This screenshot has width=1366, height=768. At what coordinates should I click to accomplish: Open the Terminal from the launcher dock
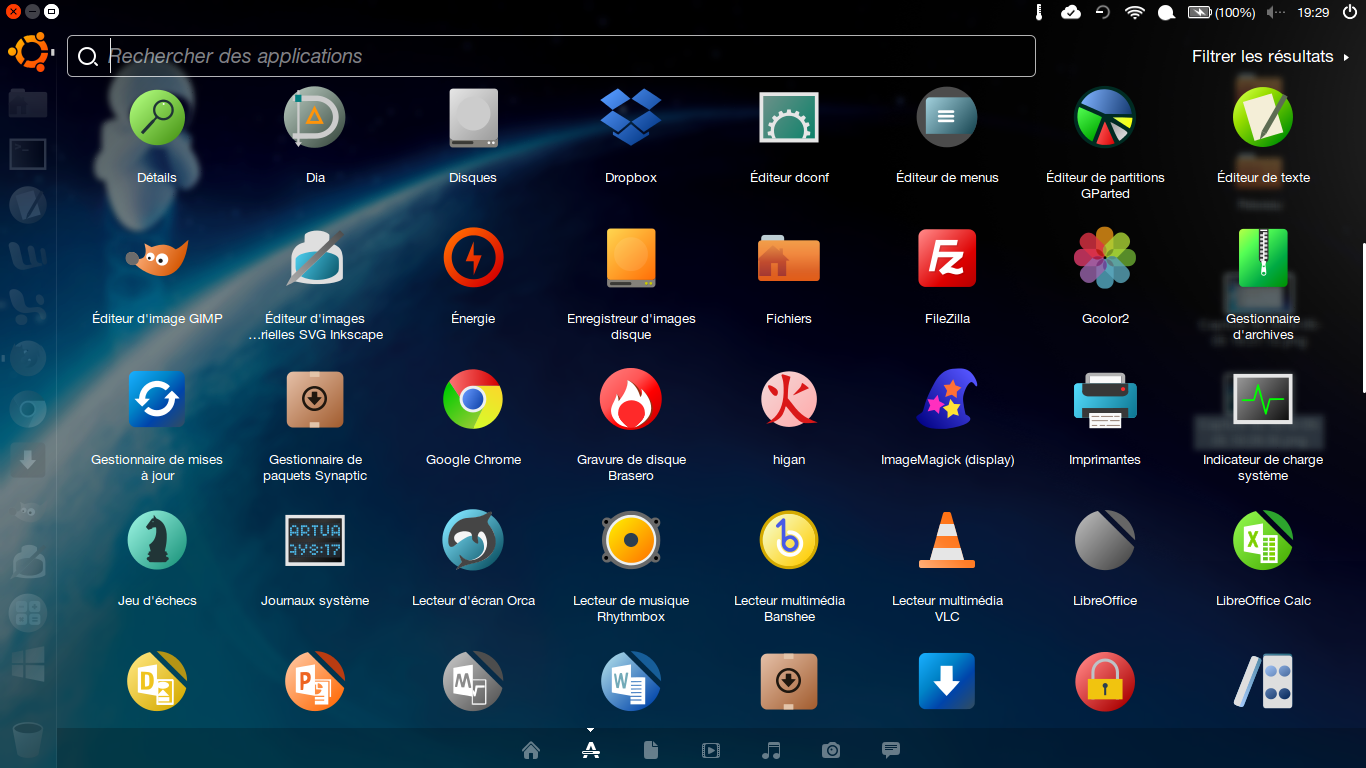tap(27, 154)
